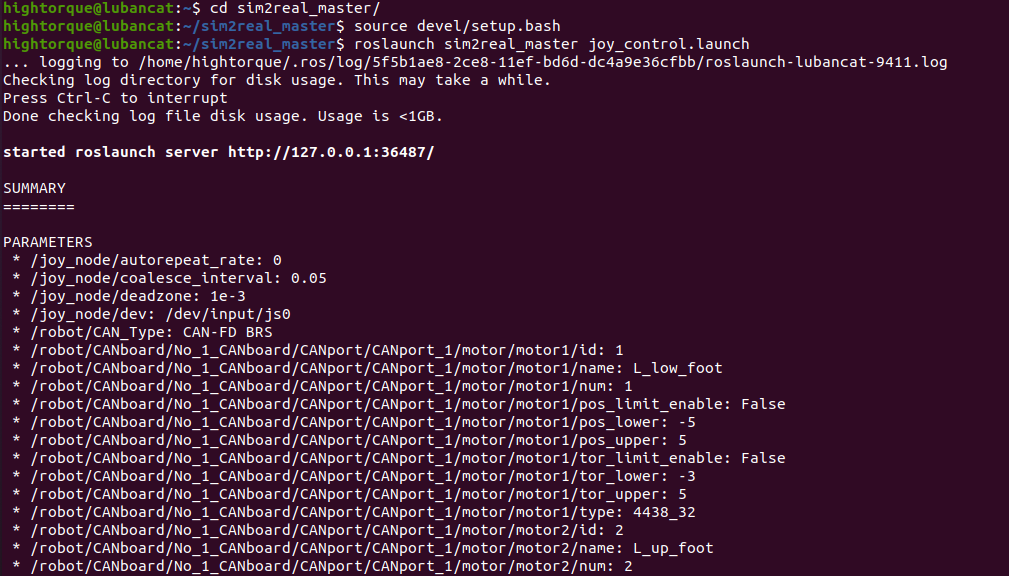The height and width of the screenshot is (576, 1009).
Task: Click the /robot/CAN_Type: CAN-FD BRS line
Action: pyautogui.click(x=142, y=333)
